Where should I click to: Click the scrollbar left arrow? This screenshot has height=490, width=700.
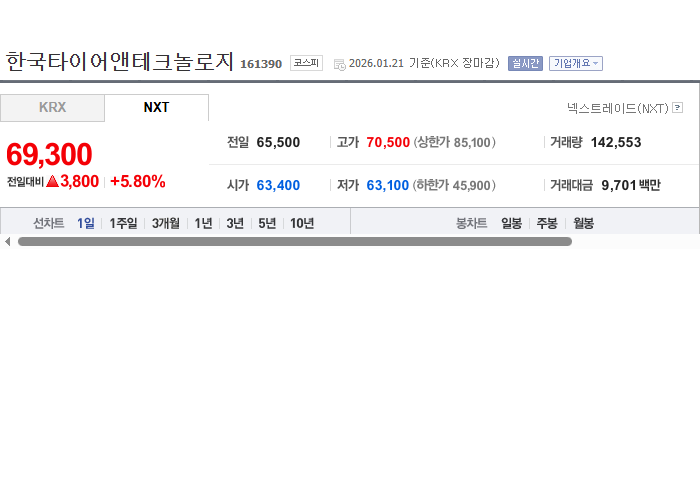click(x=8, y=241)
